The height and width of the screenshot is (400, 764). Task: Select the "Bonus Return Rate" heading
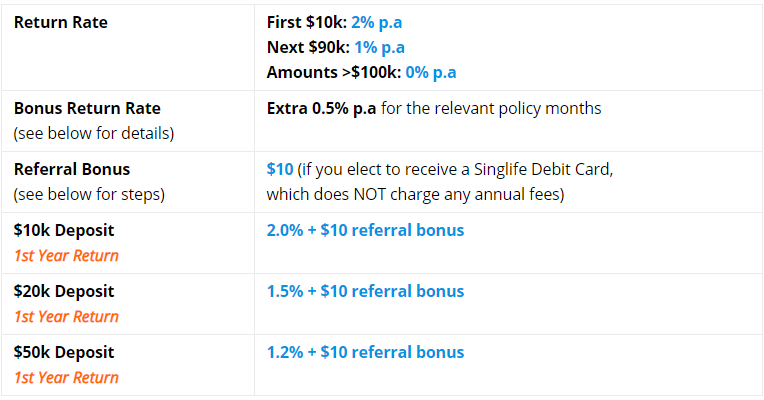click(x=87, y=108)
